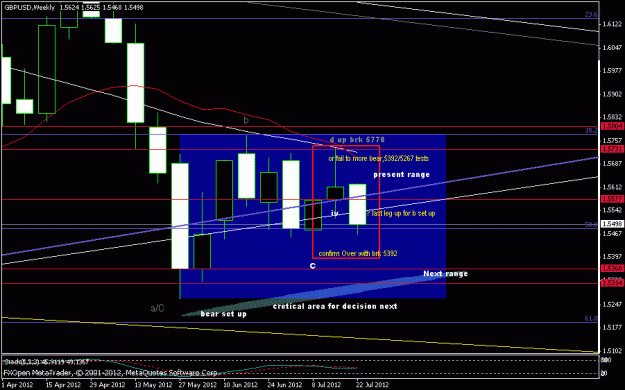The image size is (625, 390).
Task: Select 'cretical area for decision next' text
Action: [x=335, y=306]
